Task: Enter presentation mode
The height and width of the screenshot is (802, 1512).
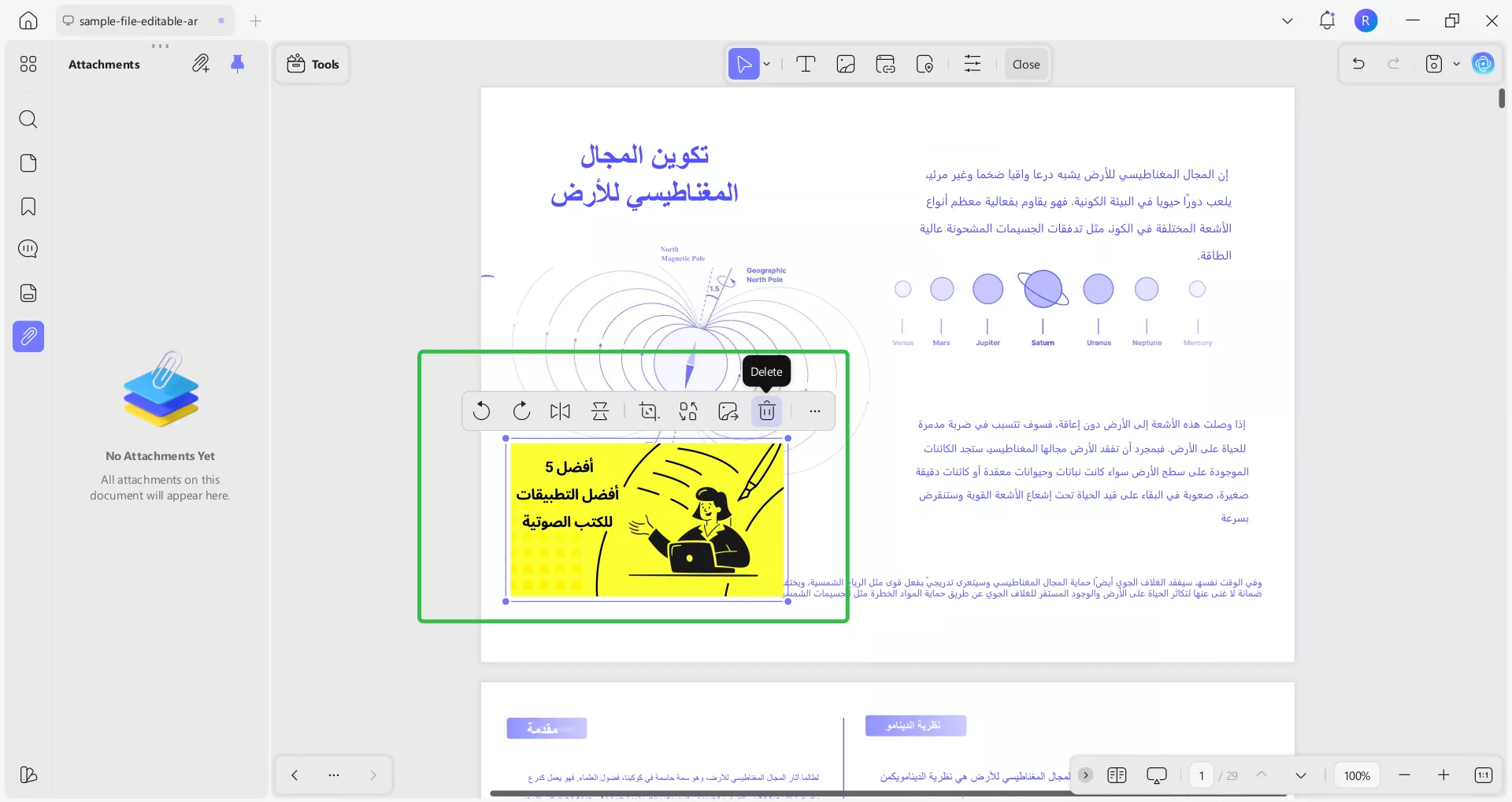Action: coord(1156,775)
